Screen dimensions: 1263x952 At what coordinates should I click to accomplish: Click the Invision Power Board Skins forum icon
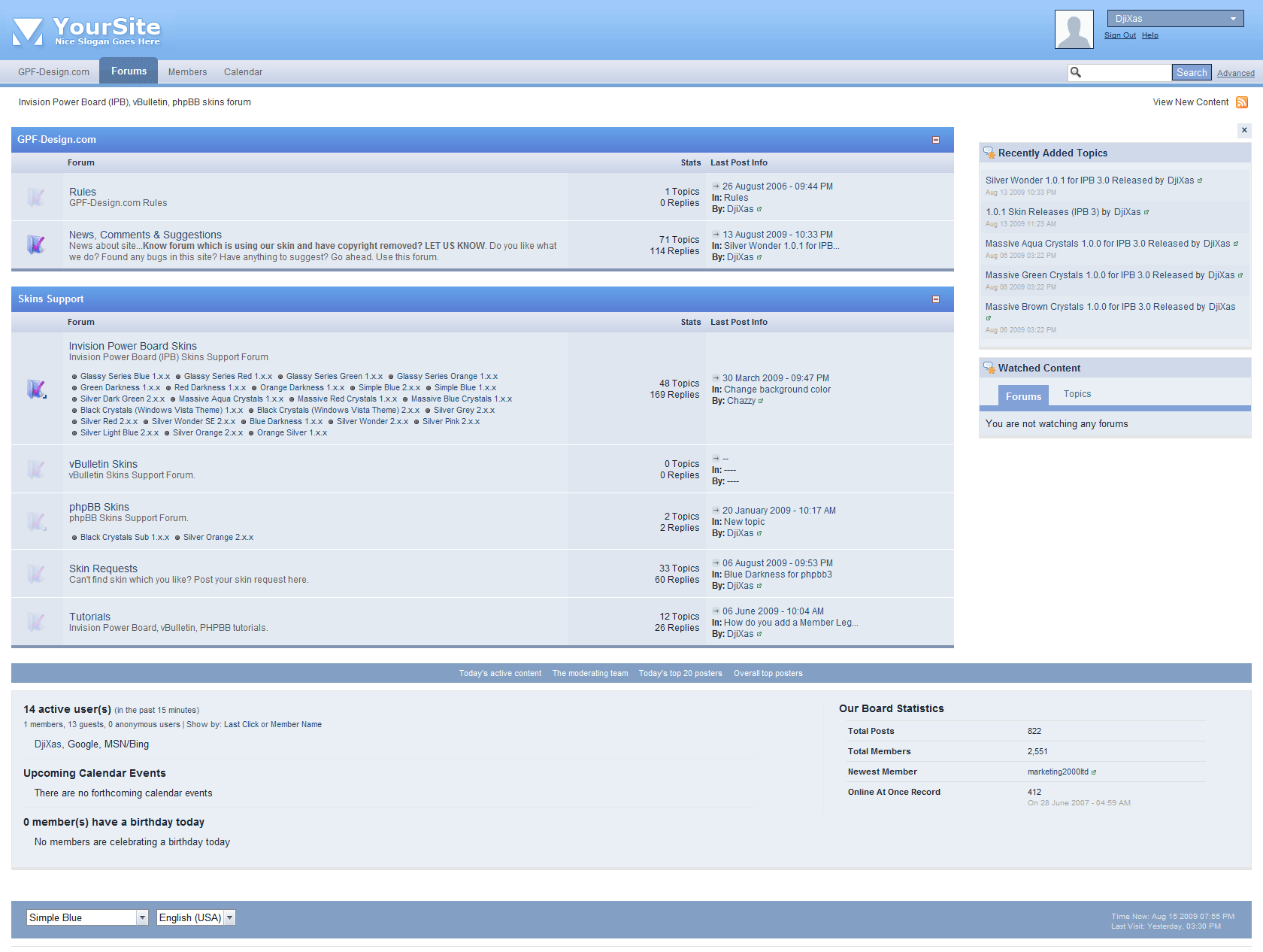[x=36, y=389]
